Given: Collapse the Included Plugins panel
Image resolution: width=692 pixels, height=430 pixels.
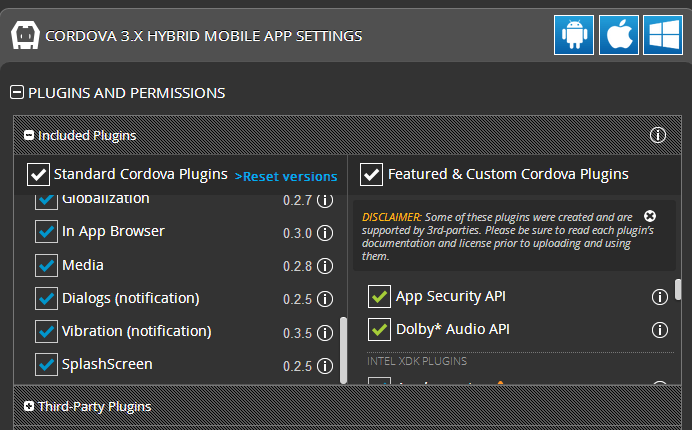Looking at the screenshot, I should click(x=29, y=135).
